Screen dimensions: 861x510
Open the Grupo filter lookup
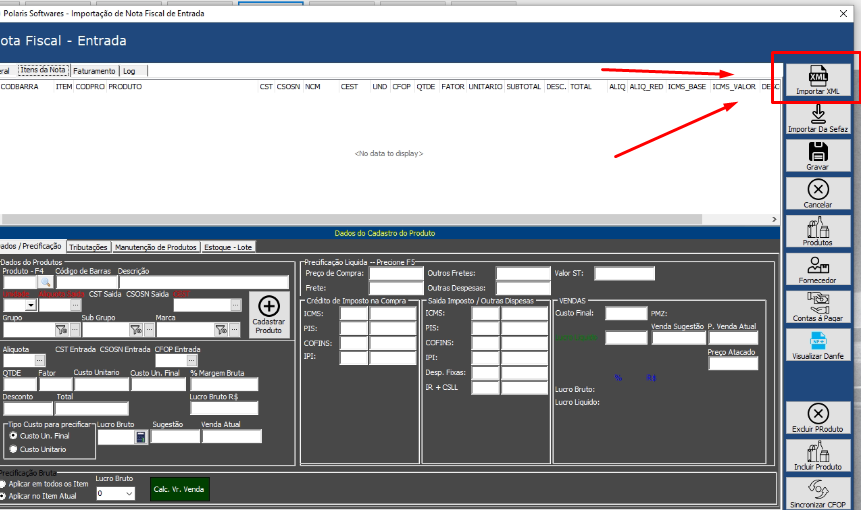point(61,329)
